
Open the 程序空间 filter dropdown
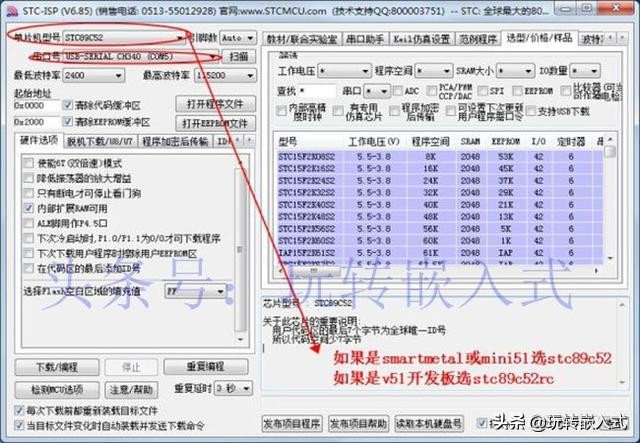[433, 71]
